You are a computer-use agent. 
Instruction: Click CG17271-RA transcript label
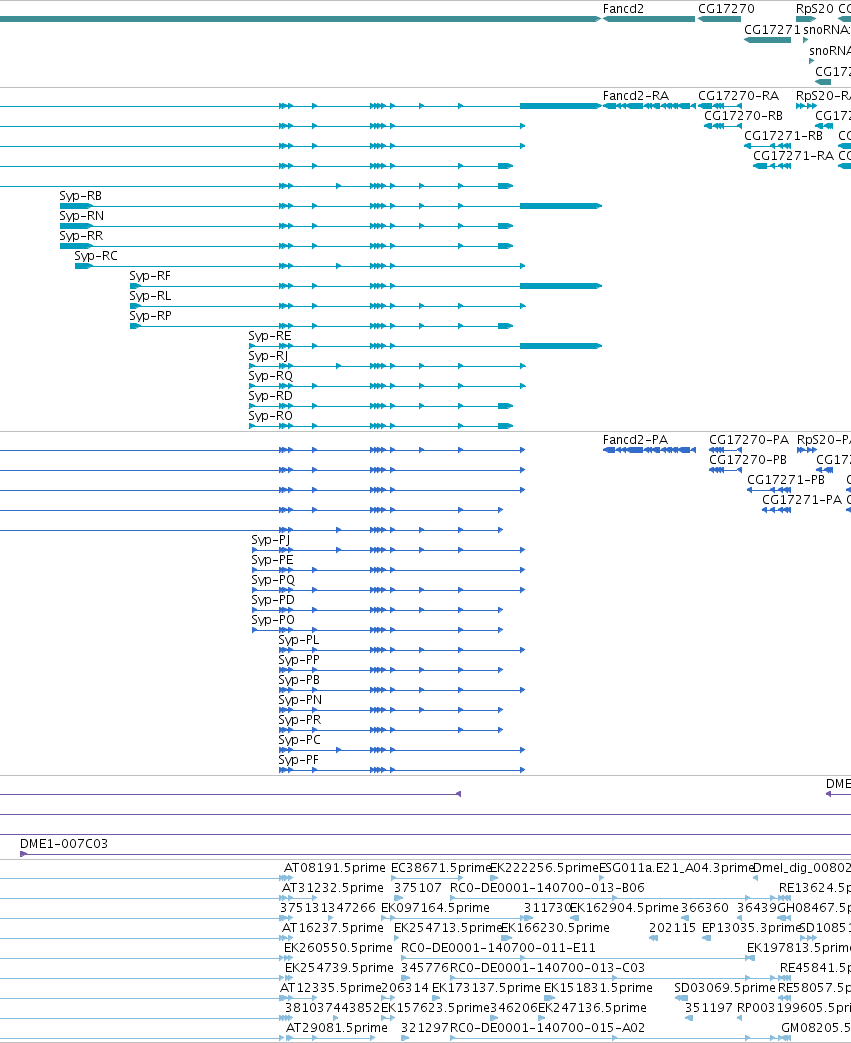point(793,156)
